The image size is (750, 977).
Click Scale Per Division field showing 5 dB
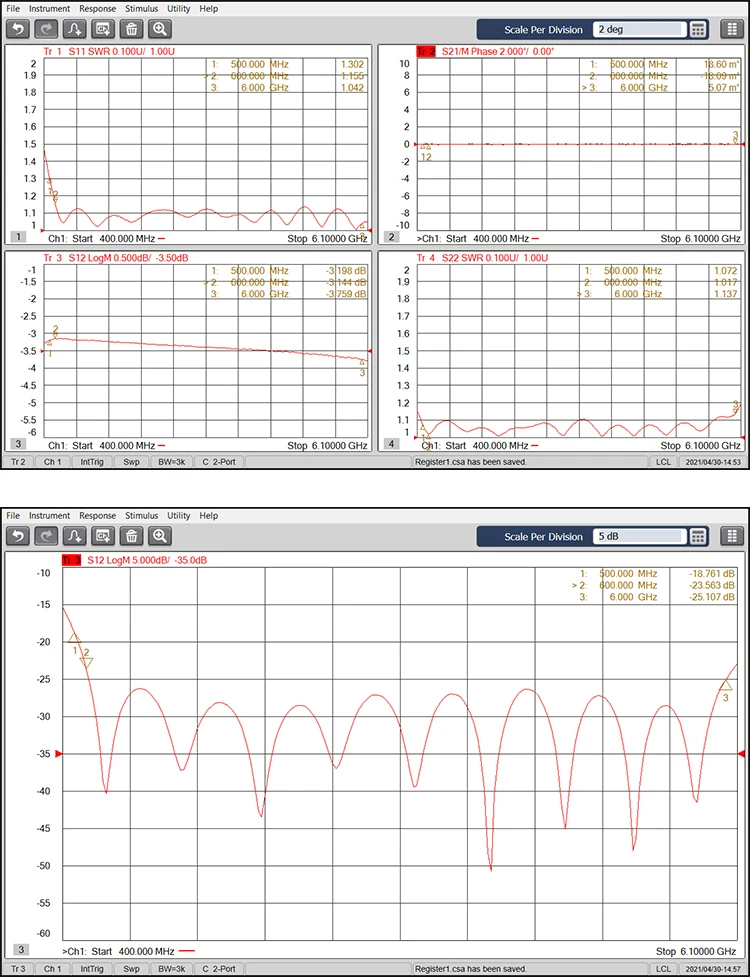(639, 536)
